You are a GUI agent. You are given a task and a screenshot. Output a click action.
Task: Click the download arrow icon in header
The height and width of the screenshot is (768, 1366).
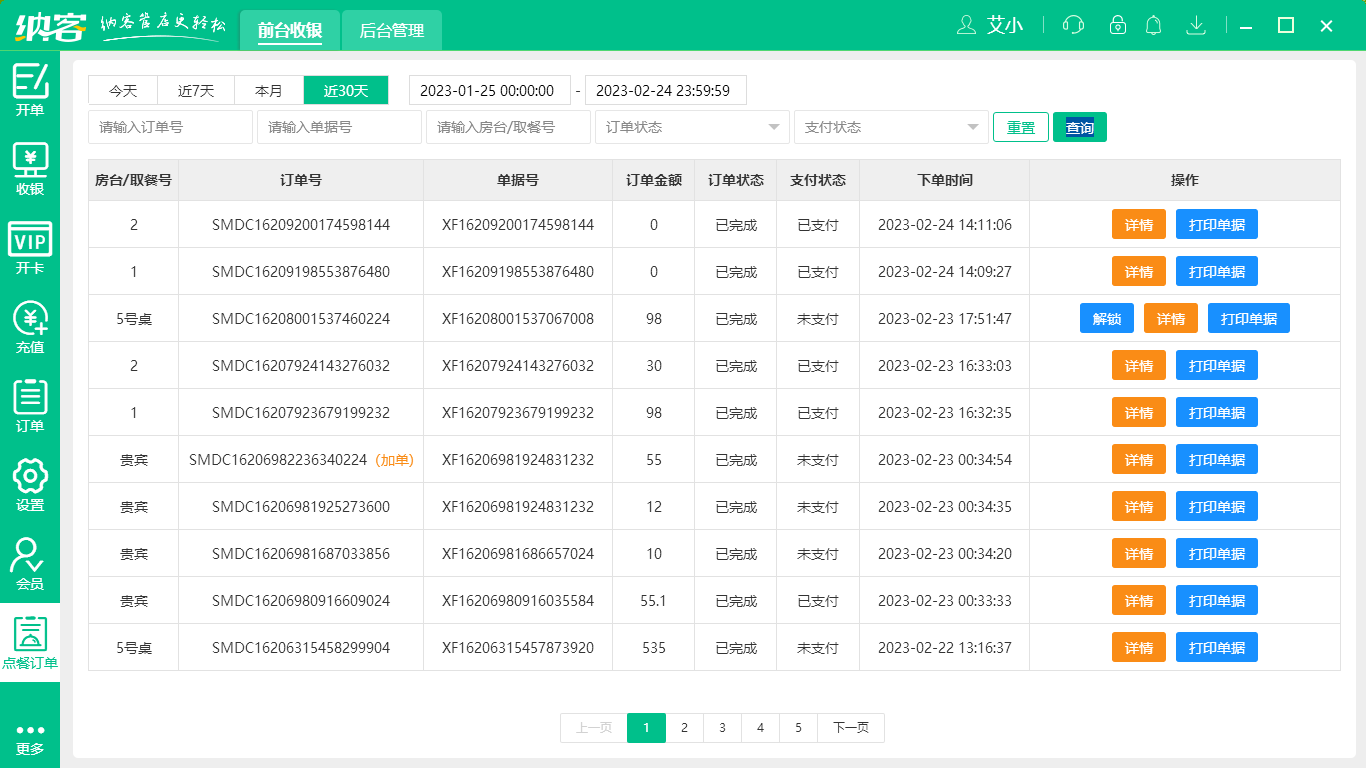(x=1195, y=25)
